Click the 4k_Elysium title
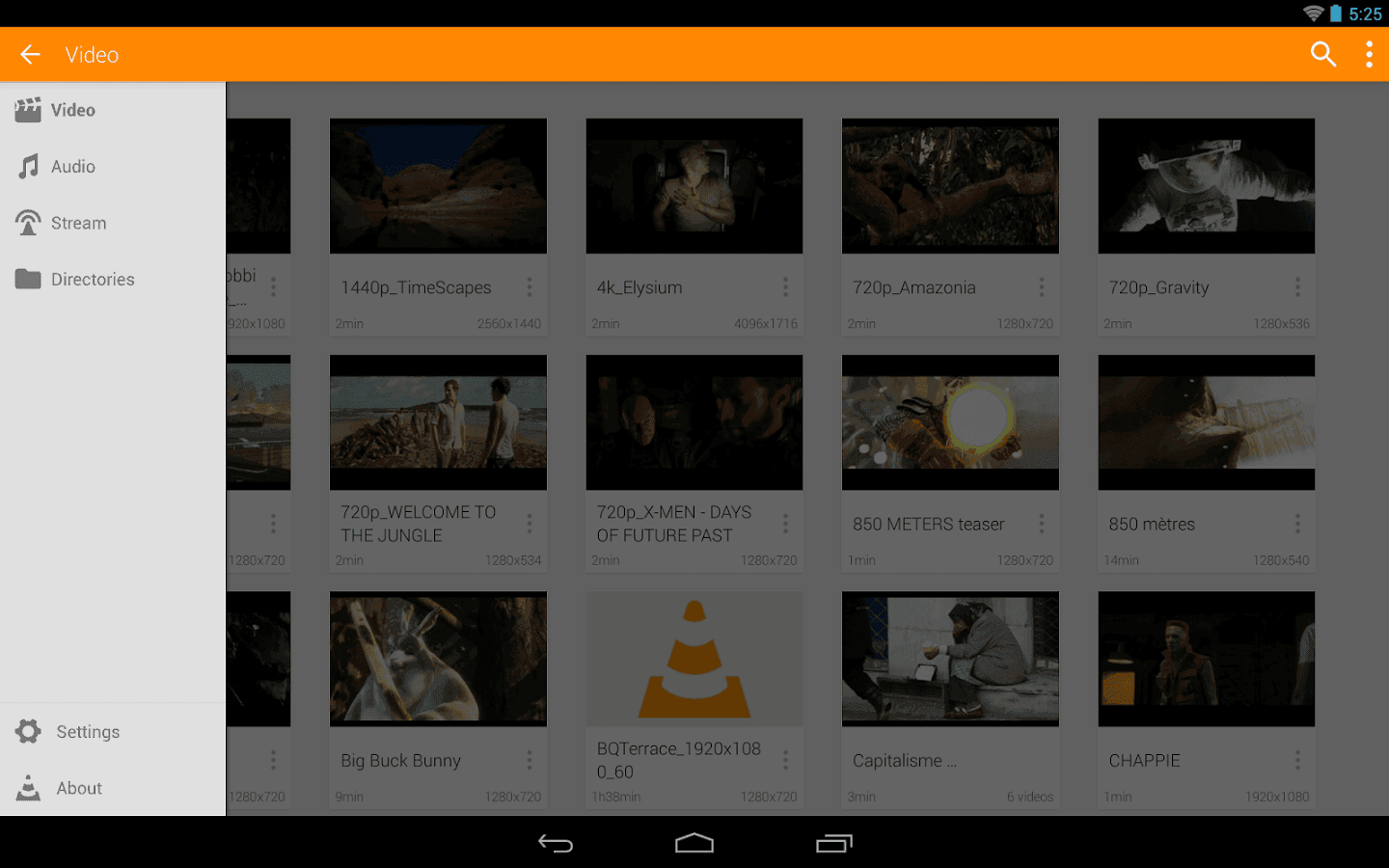This screenshot has height=868, width=1389. pyautogui.click(x=640, y=287)
